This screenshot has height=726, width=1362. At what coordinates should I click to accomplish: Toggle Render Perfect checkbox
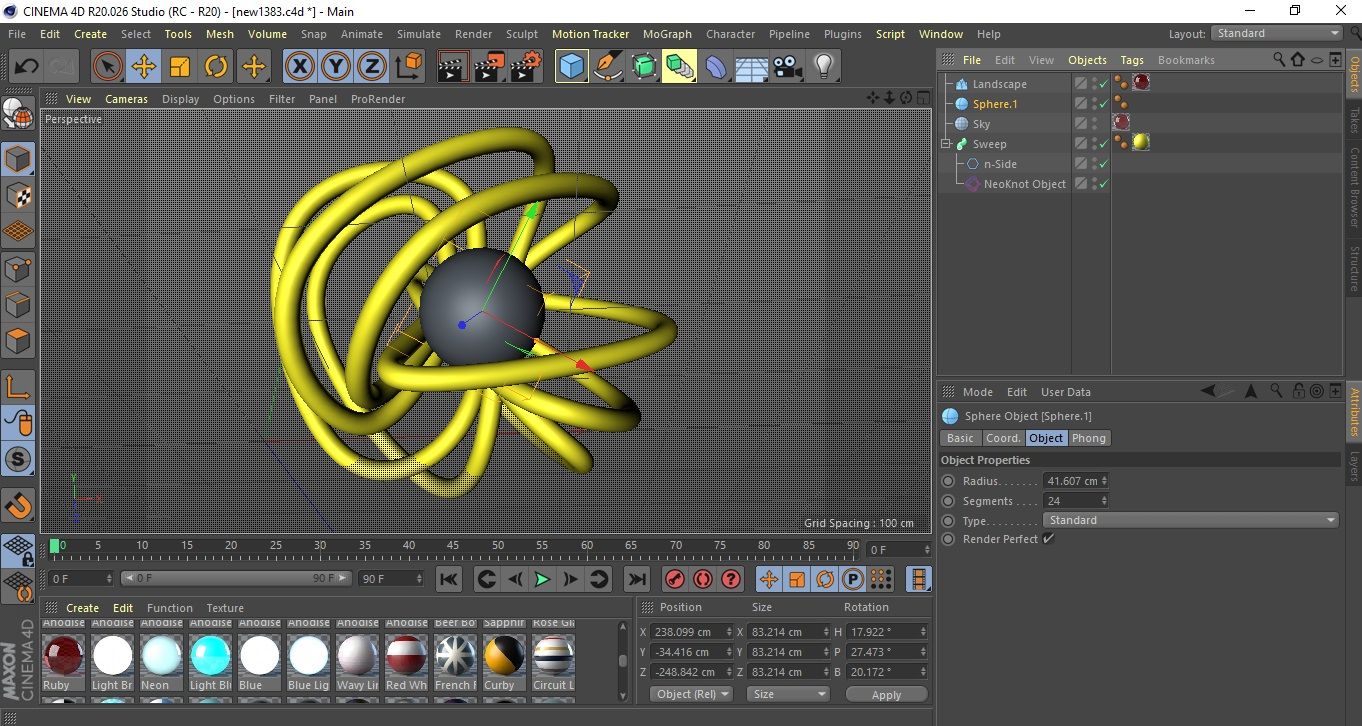pos(1048,539)
